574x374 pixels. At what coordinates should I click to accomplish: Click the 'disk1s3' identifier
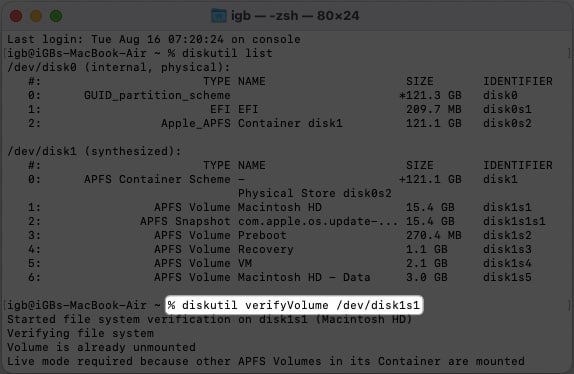click(x=507, y=249)
